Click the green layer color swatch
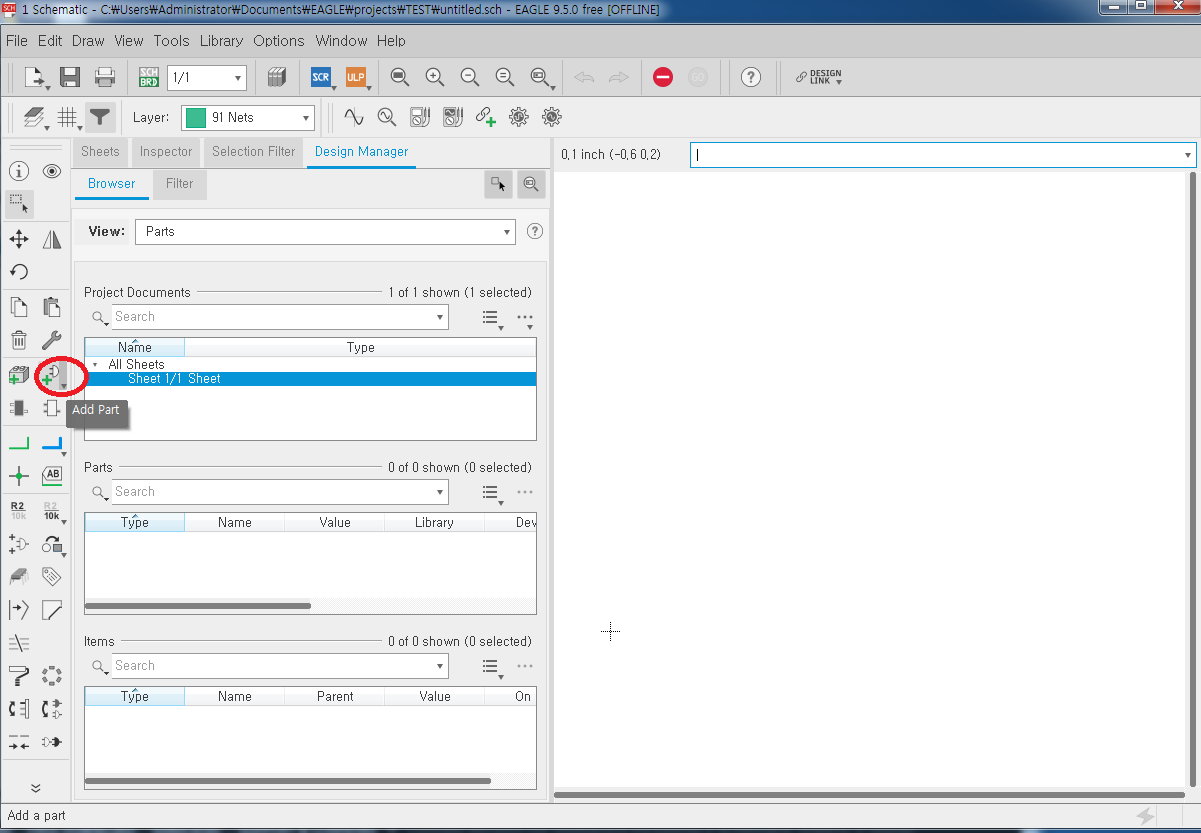1201x833 pixels. click(x=196, y=118)
